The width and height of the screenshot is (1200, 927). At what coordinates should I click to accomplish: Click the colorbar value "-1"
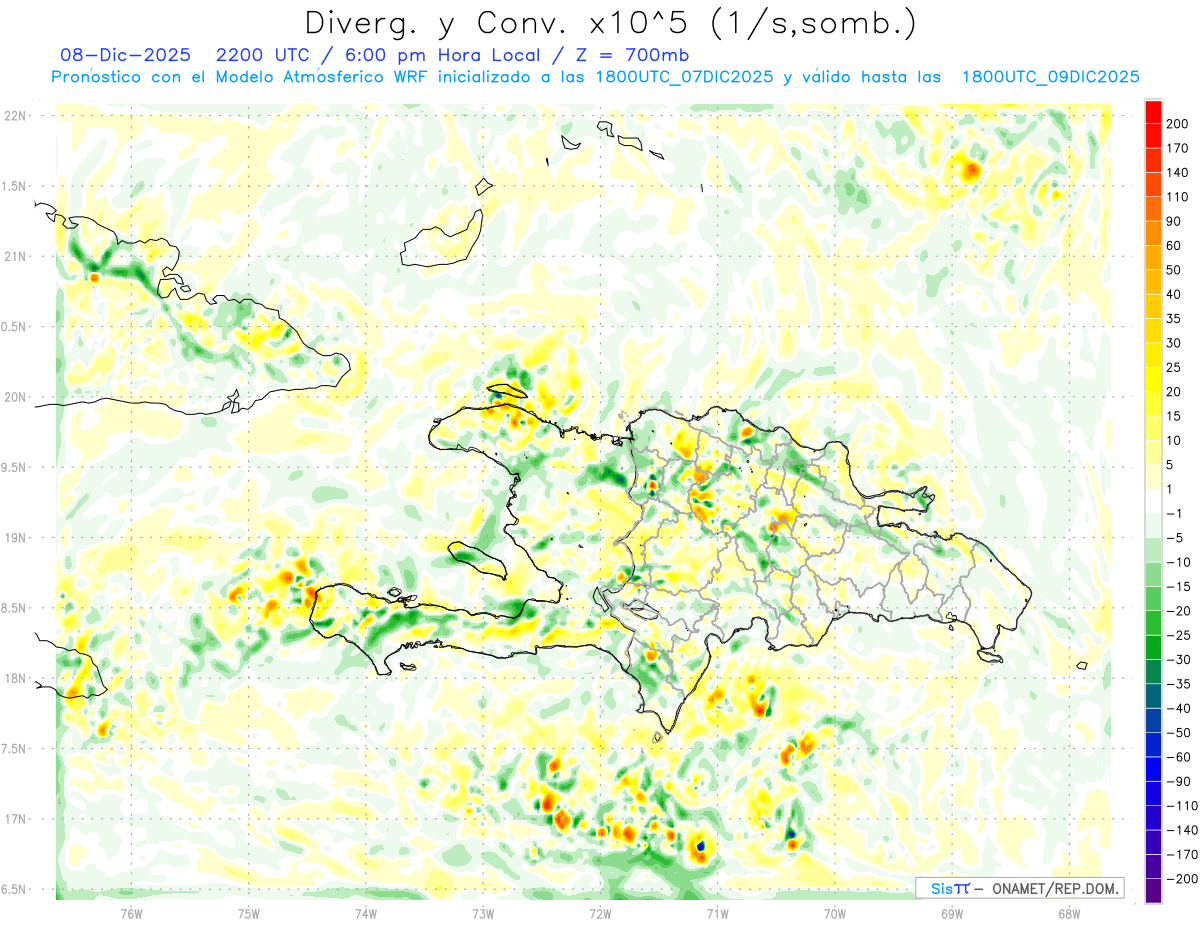pos(1174,514)
